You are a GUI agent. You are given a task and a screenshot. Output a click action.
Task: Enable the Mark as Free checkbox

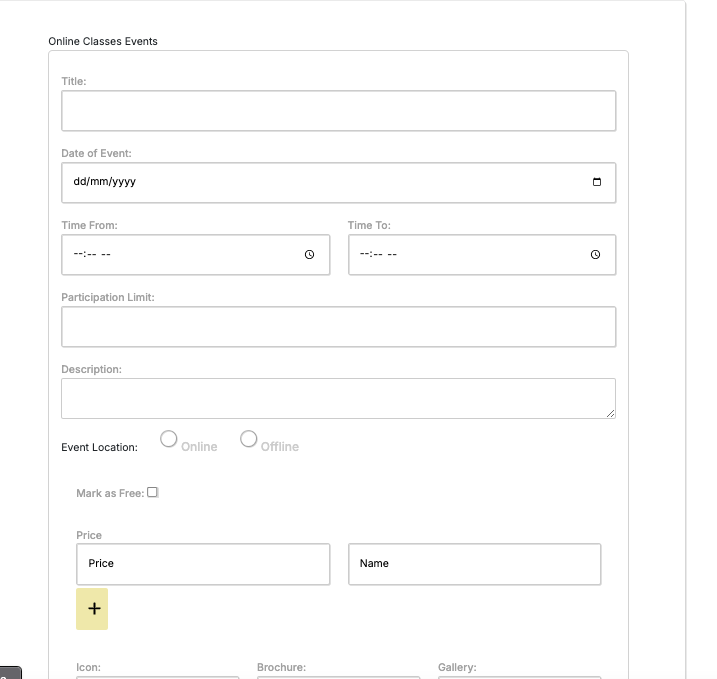pyautogui.click(x=153, y=492)
